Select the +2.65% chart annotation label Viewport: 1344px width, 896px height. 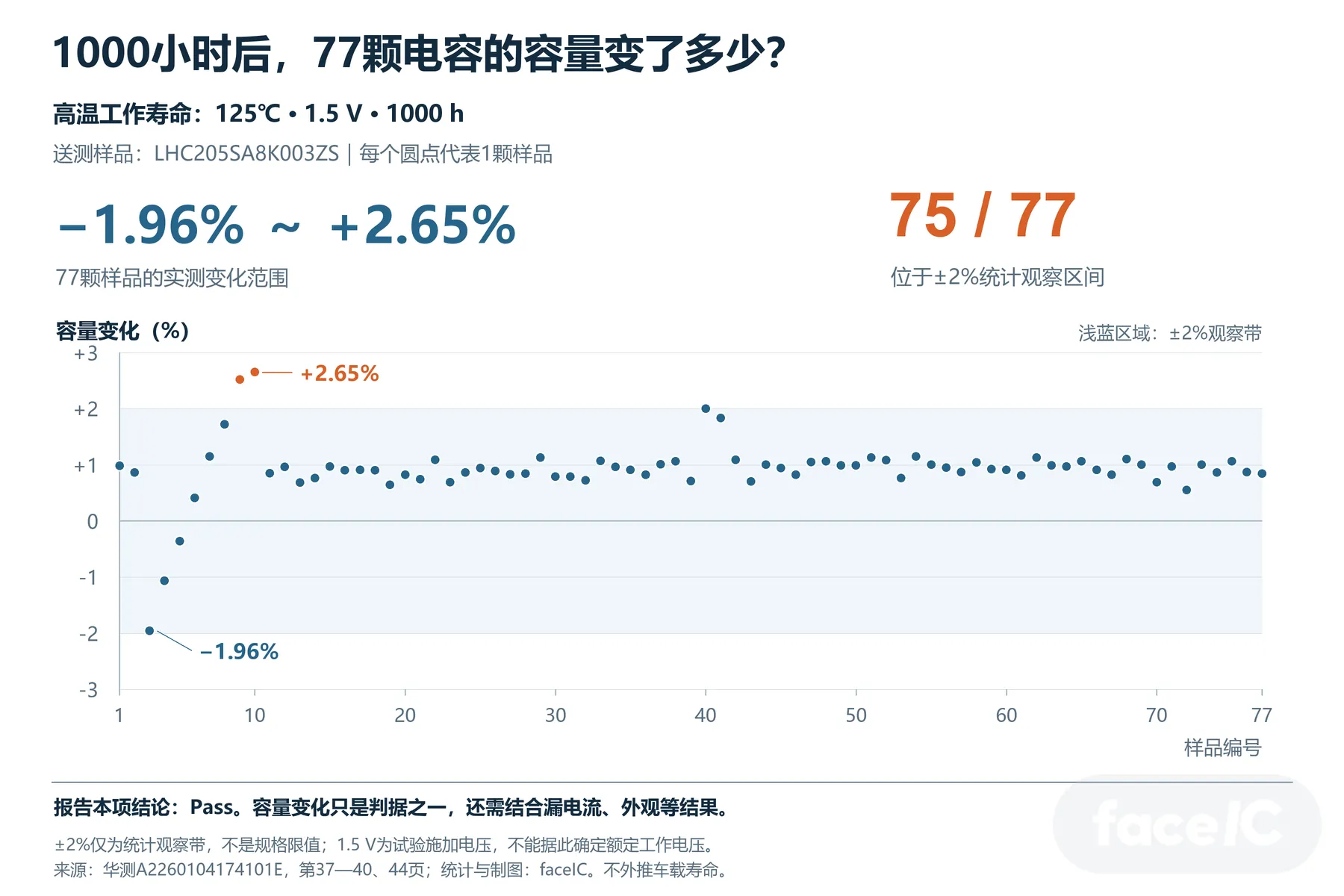coord(339,373)
